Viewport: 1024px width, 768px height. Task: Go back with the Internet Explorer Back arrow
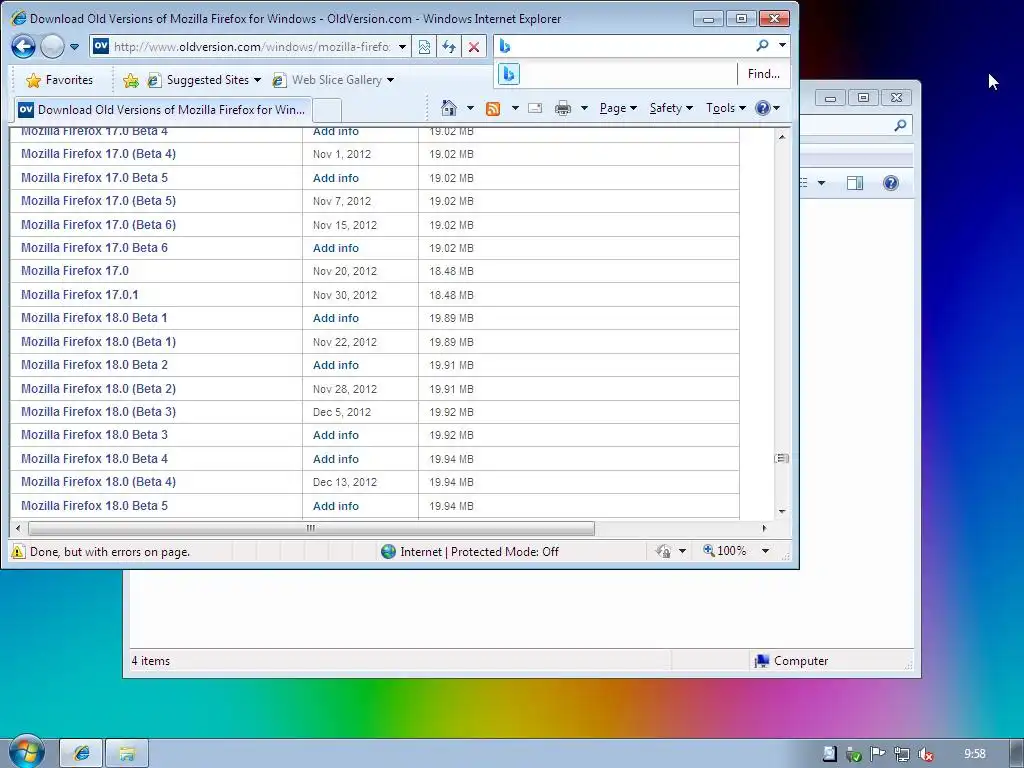[x=23, y=46]
